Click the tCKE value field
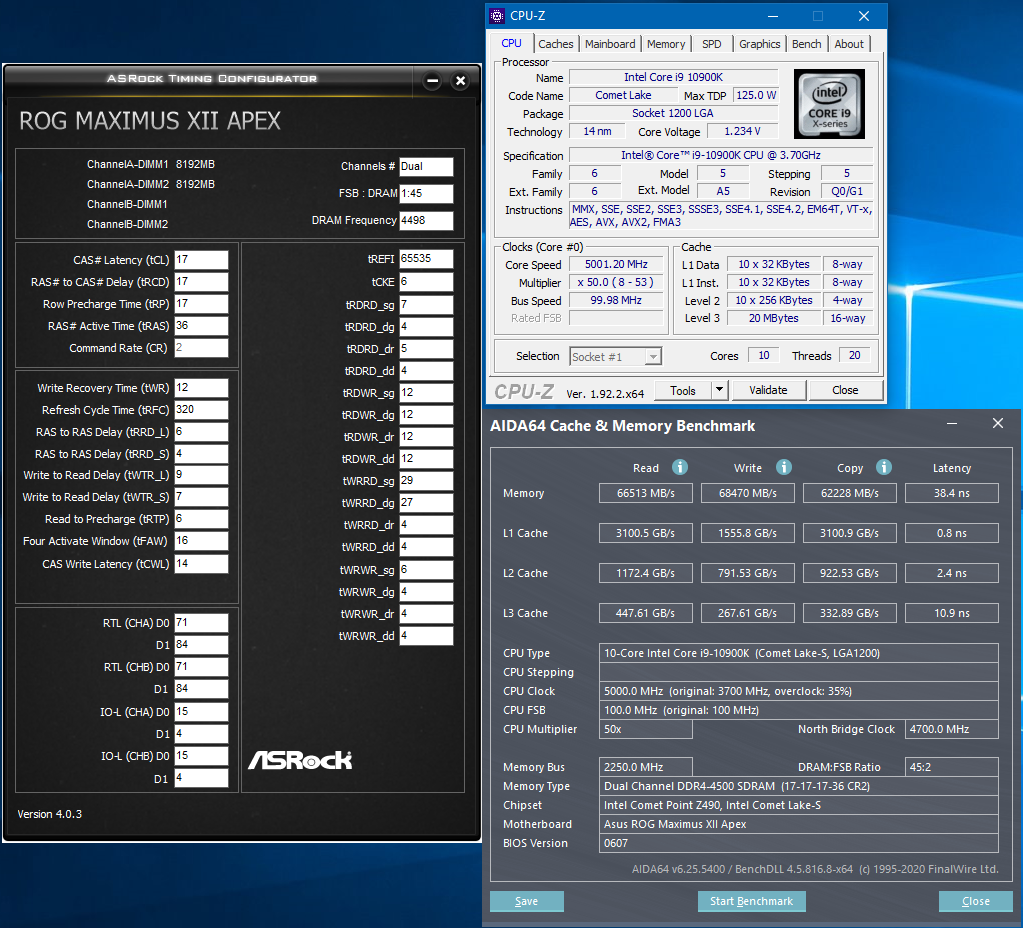 click(x=426, y=282)
